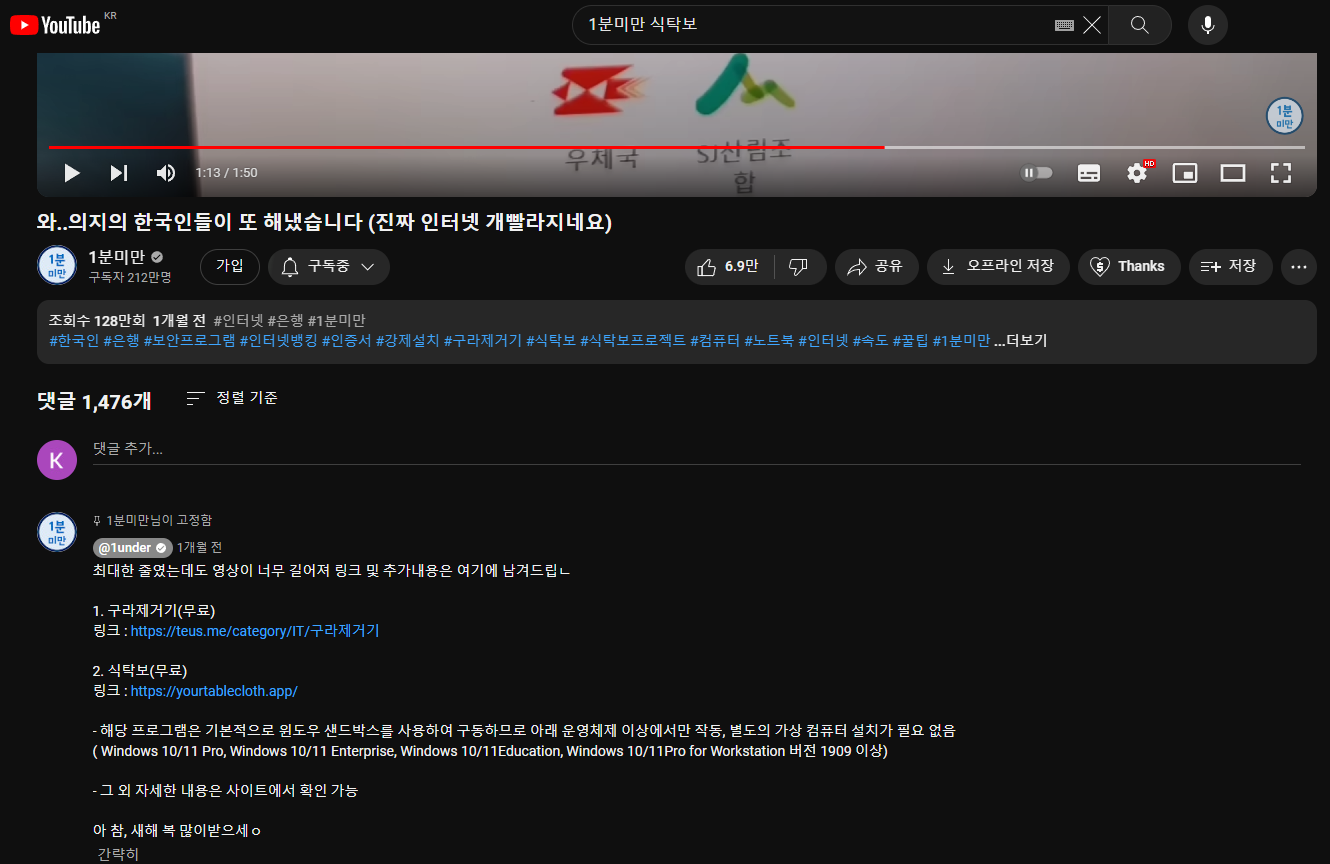
Task: Open 정렬 기준 comment sort menu
Action: (232, 398)
